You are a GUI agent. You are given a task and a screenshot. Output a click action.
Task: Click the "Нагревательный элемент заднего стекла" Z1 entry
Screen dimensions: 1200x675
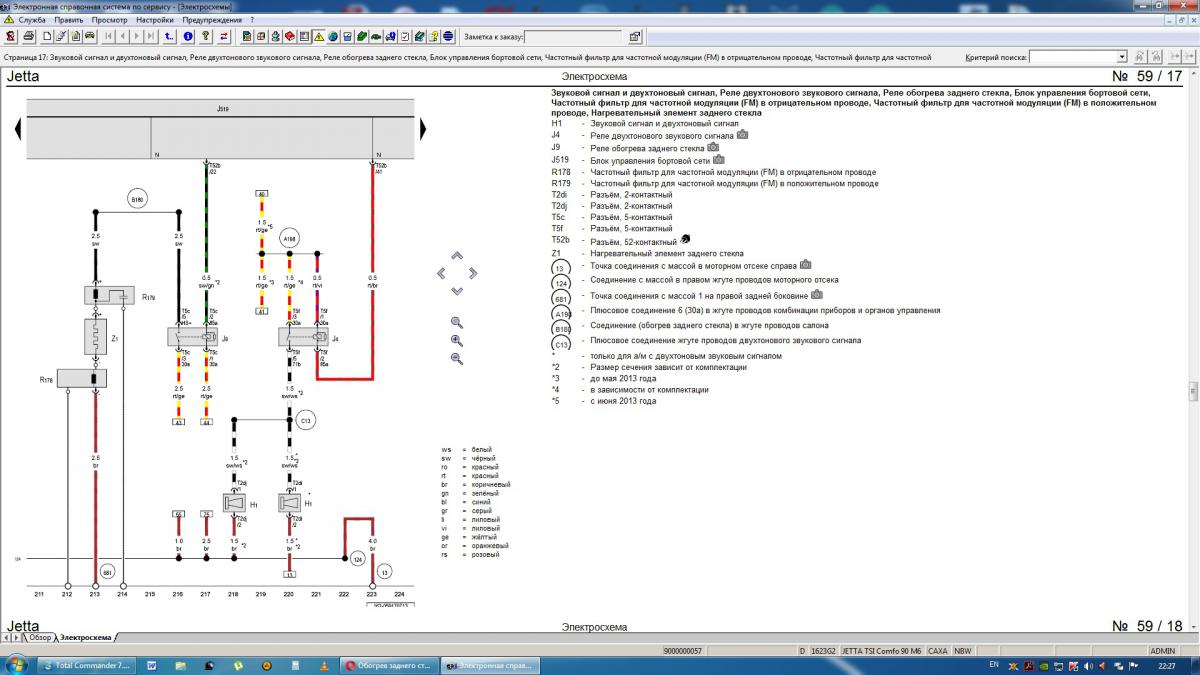667,254
